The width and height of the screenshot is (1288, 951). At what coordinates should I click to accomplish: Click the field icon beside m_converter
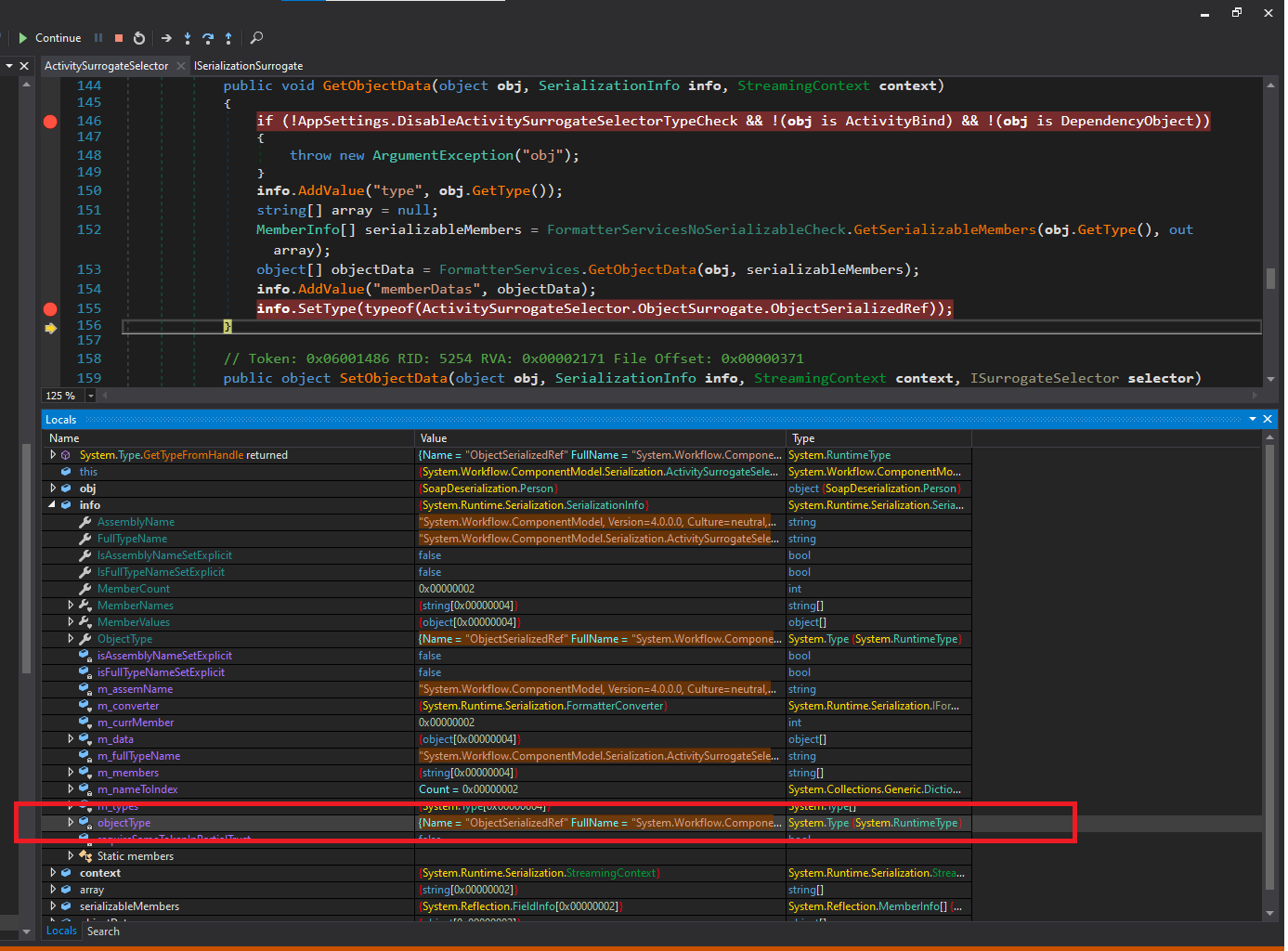85,706
